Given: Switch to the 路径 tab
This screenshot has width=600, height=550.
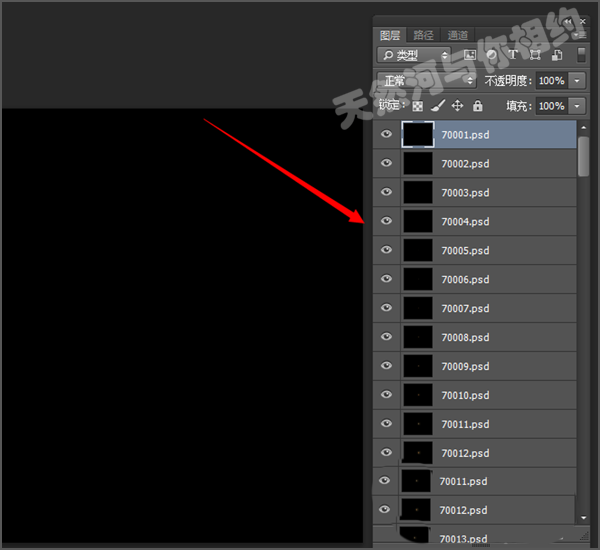Looking at the screenshot, I should (423, 35).
